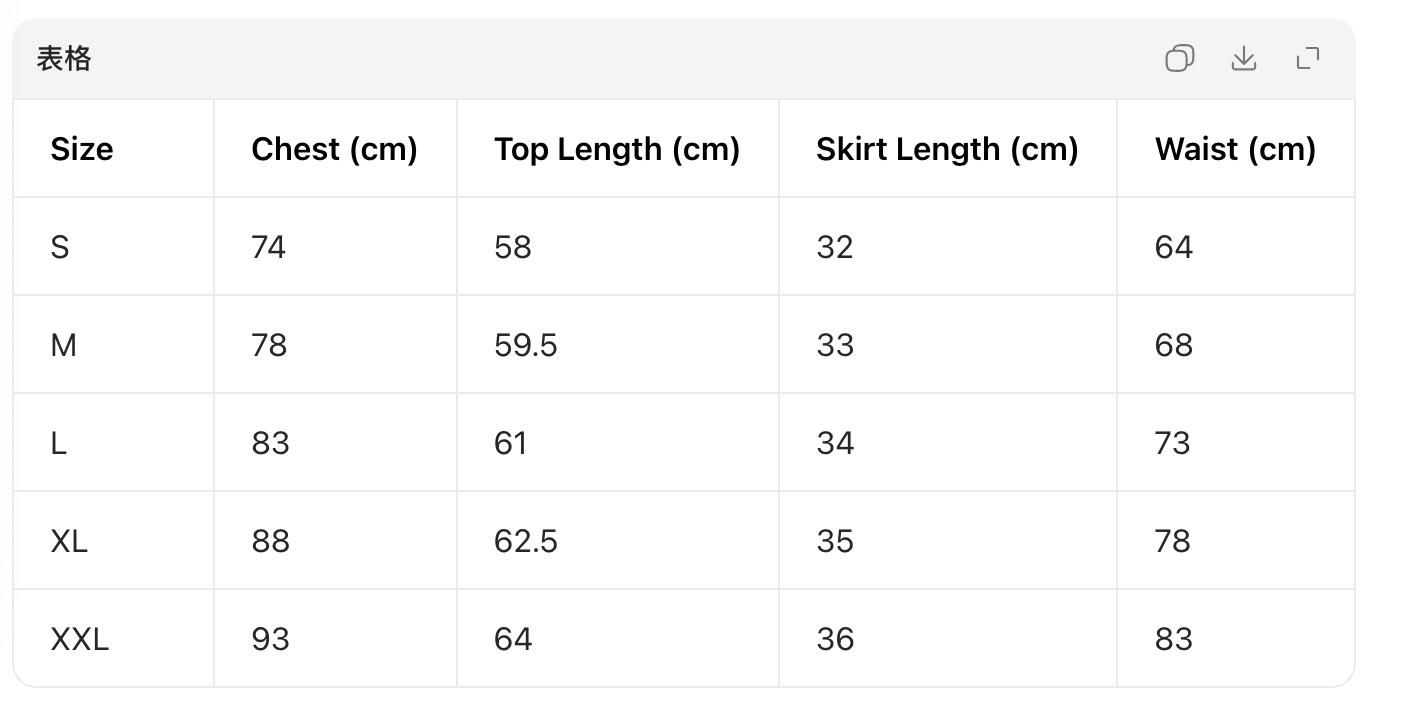The width and height of the screenshot is (1402, 720).
Task: Click the chest value 88 for XL
Action: [x=268, y=541]
